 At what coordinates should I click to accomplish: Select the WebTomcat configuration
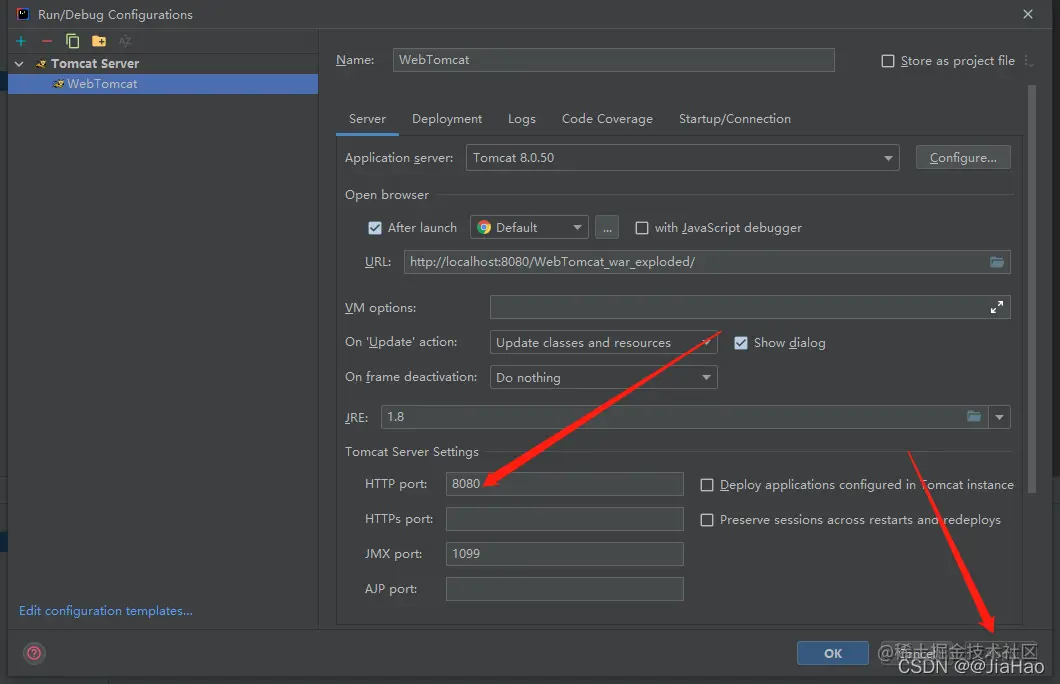point(162,84)
